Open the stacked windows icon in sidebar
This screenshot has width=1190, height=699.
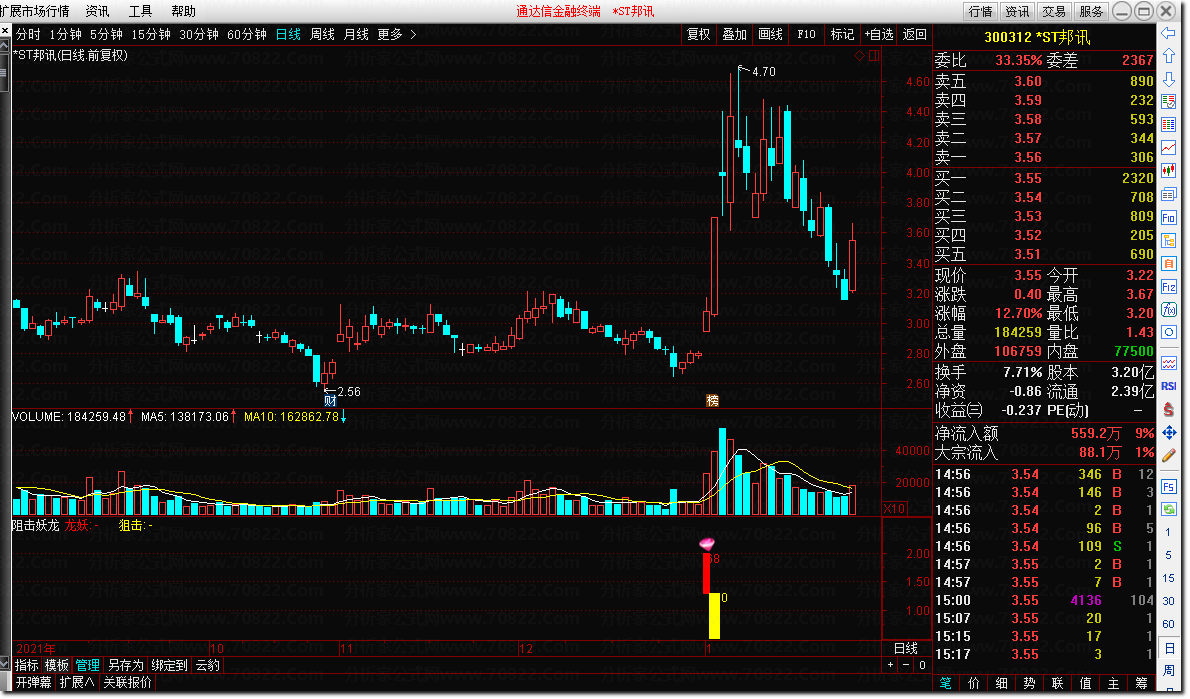(x=1169, y=194)
